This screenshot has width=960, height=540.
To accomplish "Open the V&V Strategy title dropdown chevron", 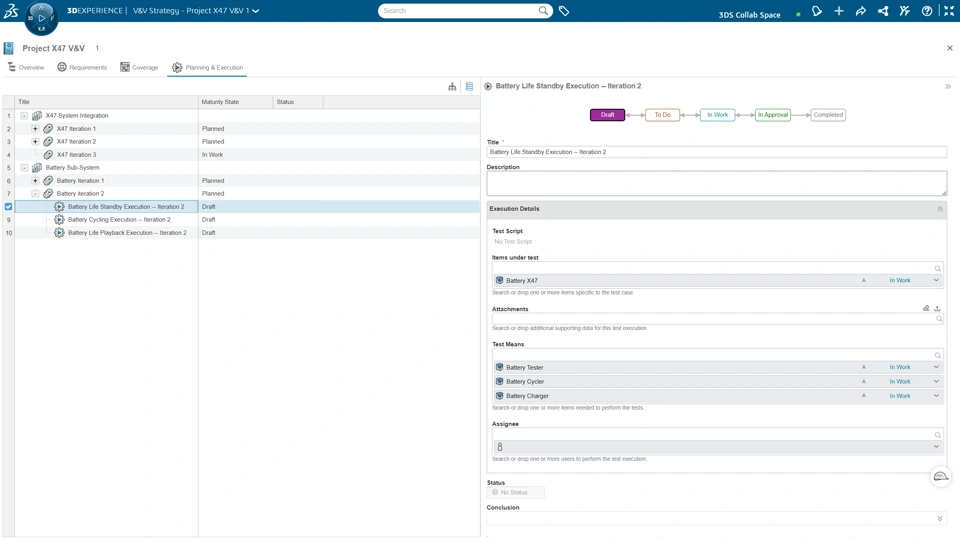I will coord(256,11).
